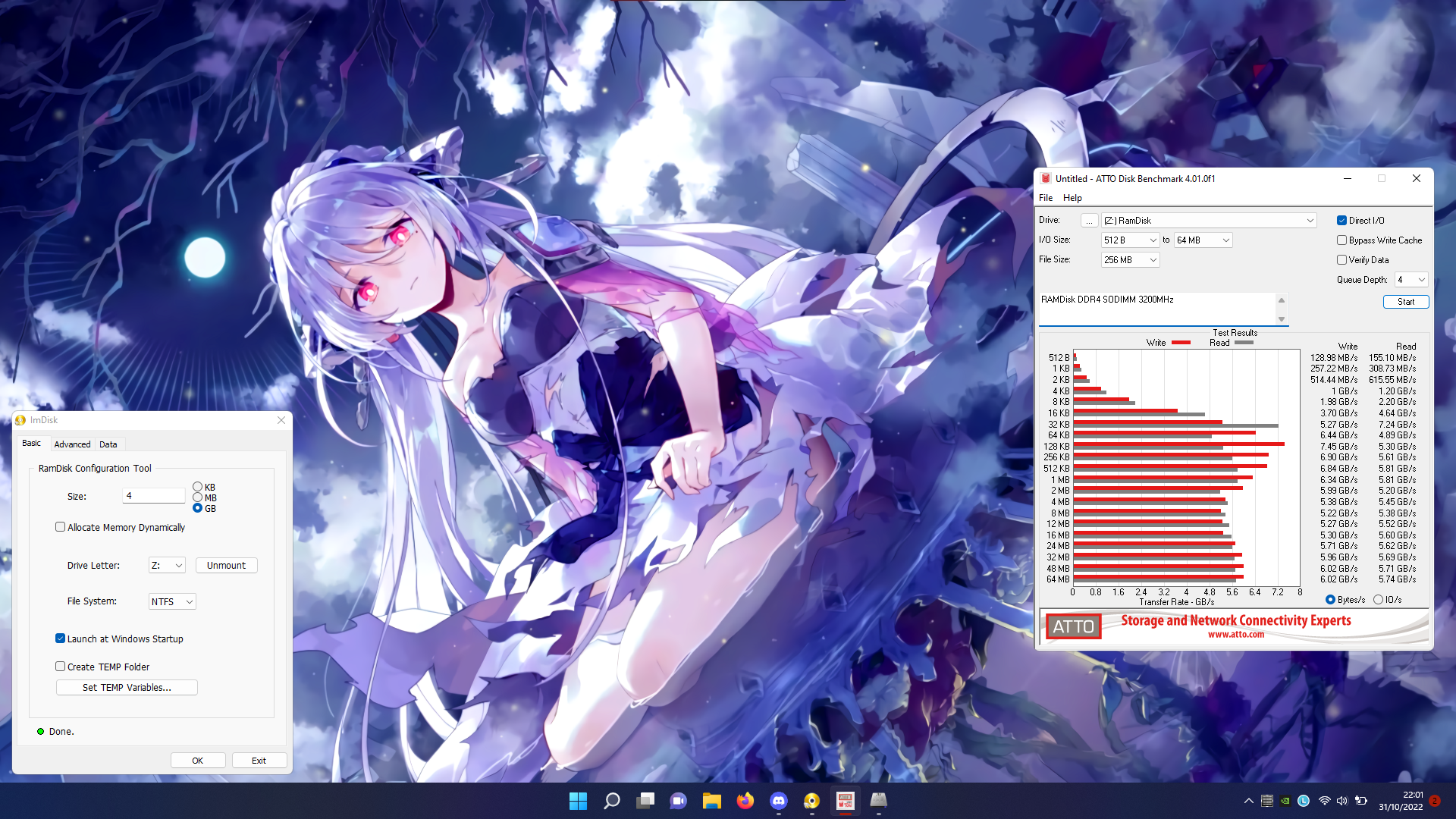Close the ImDisk window
Viewport: 1456px width, 819px height.
[281, 420]
